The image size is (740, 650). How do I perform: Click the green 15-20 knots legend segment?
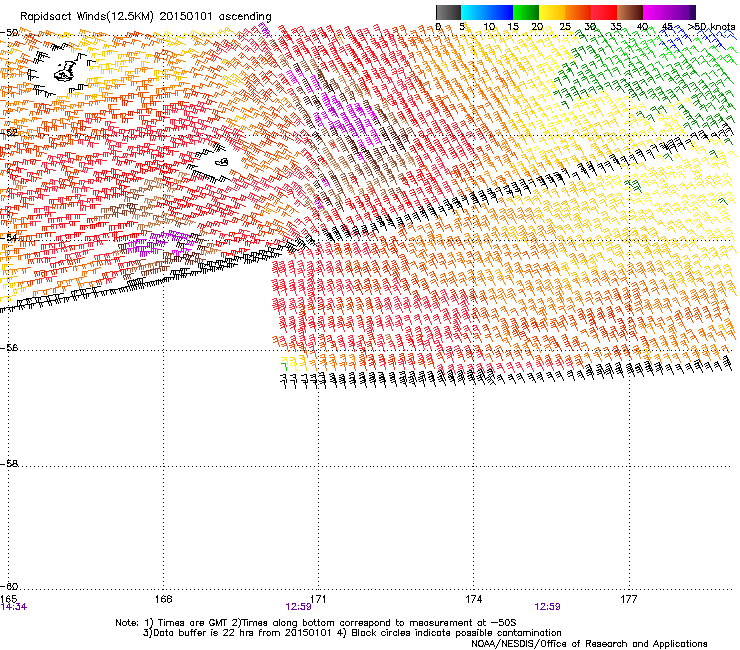526,12
